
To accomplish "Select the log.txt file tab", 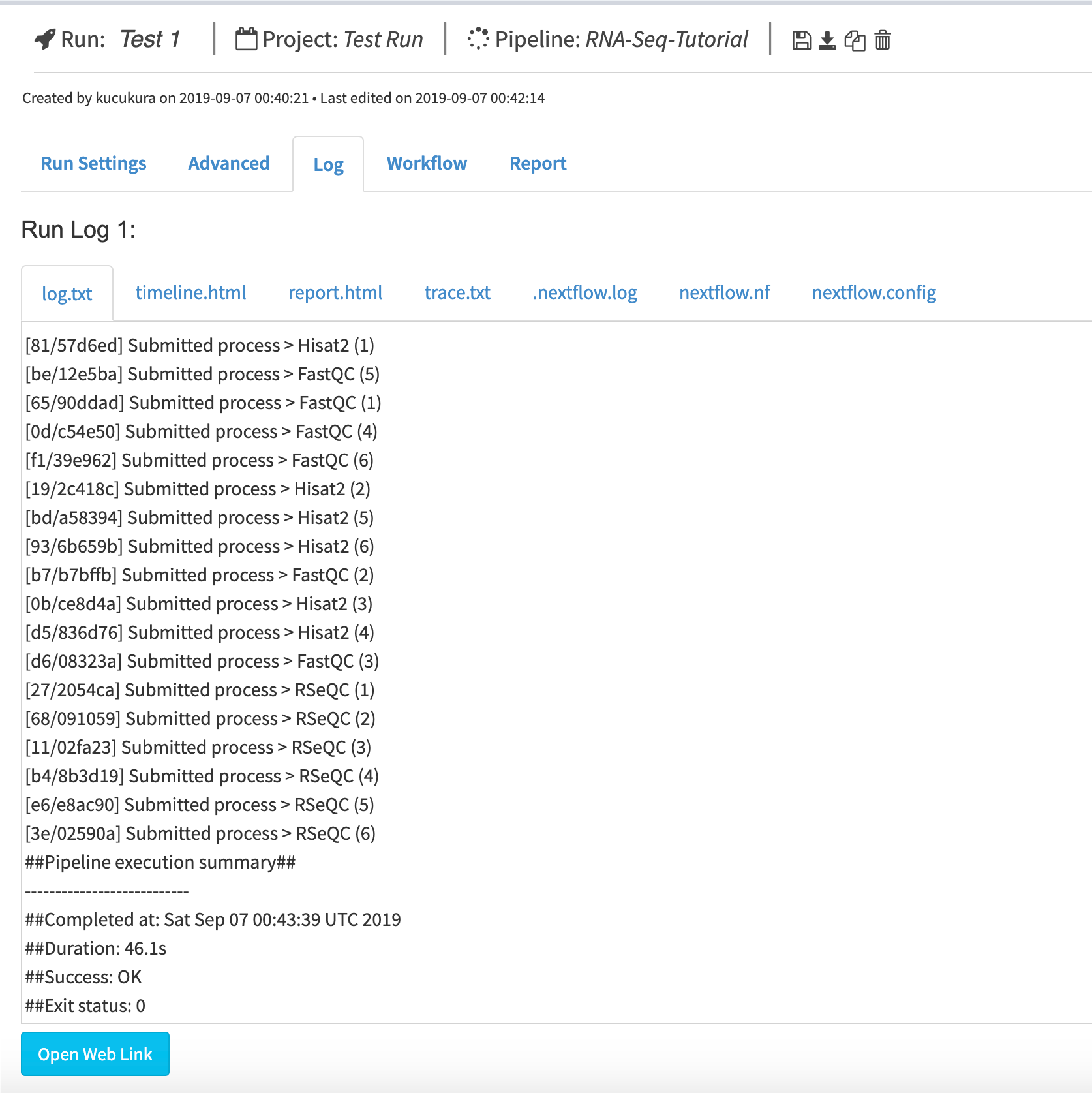I will (67, 294).
